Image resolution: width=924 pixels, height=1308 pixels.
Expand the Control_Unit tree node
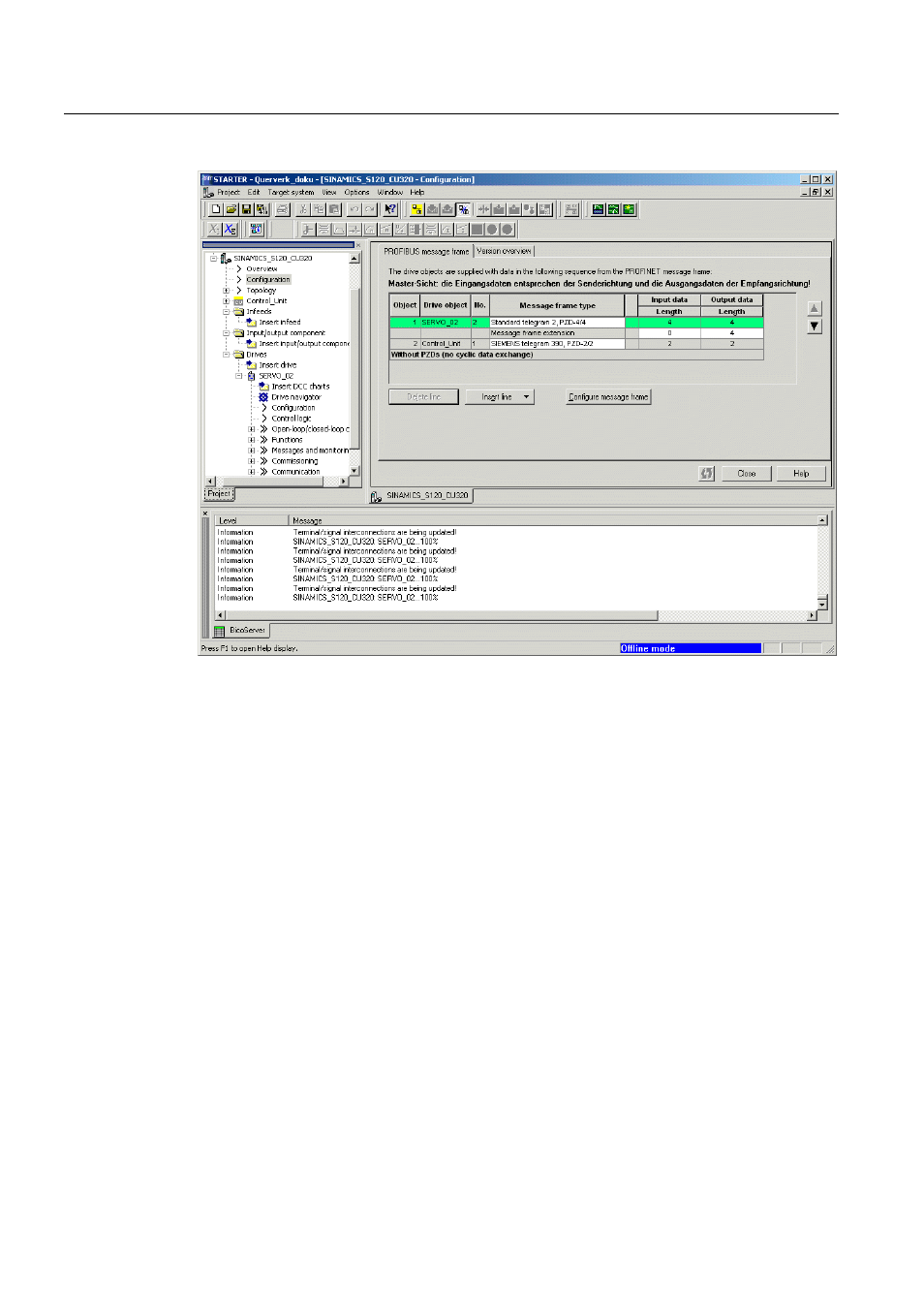point(226,301)
